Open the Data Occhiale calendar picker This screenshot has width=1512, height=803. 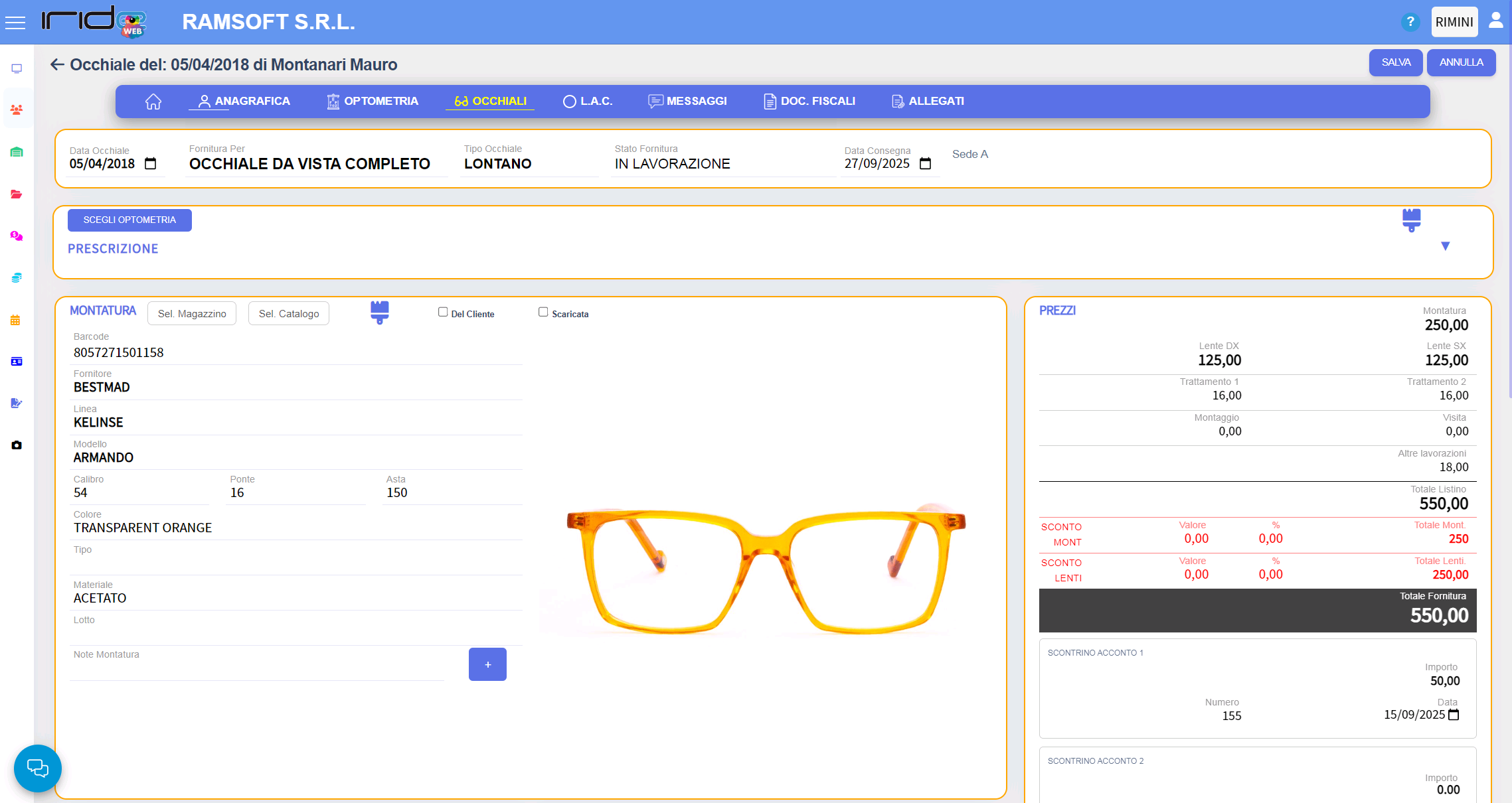(x=151, y=164)
